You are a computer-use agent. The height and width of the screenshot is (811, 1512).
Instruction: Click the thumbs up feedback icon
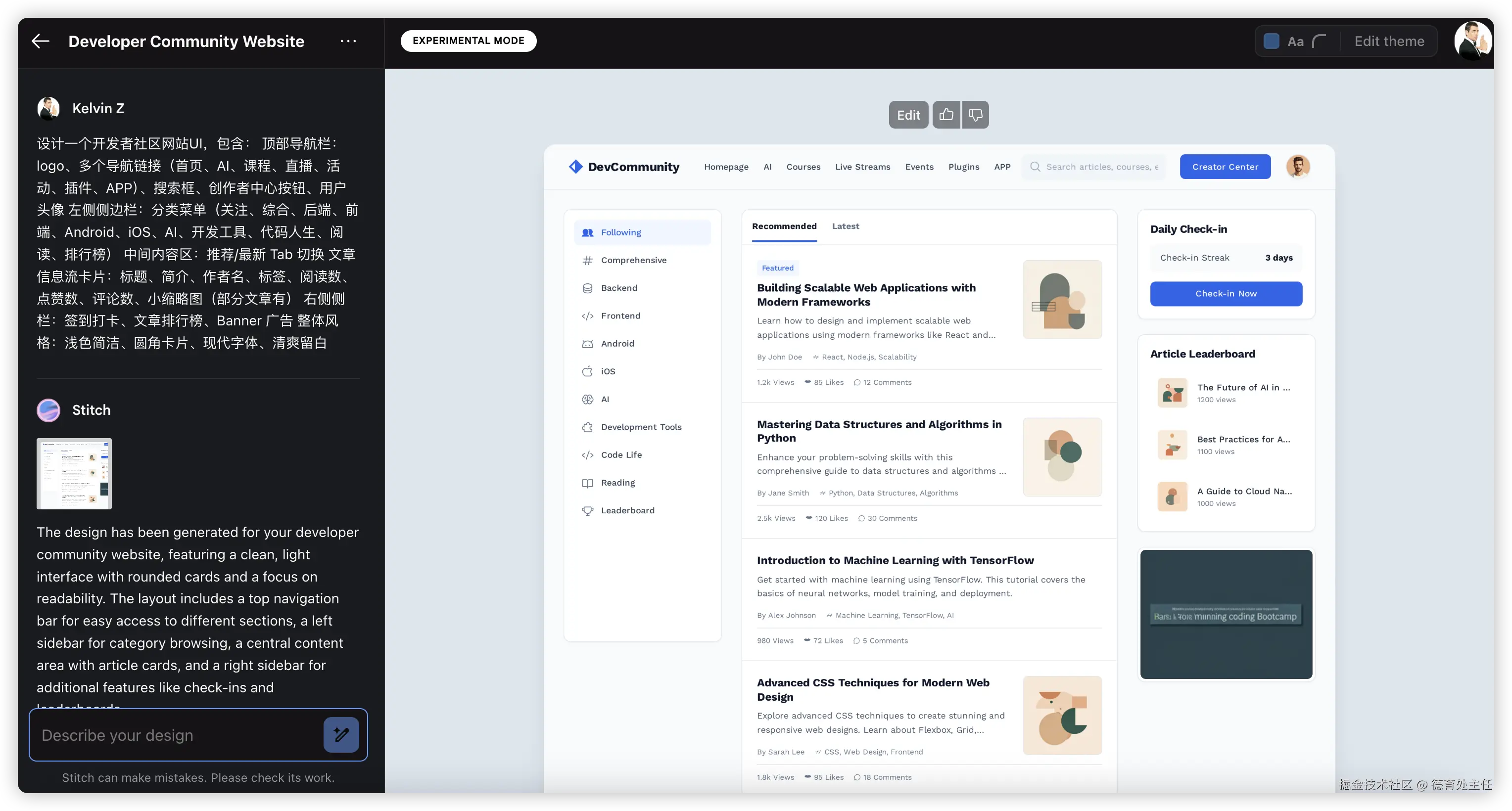click(946, 114)
